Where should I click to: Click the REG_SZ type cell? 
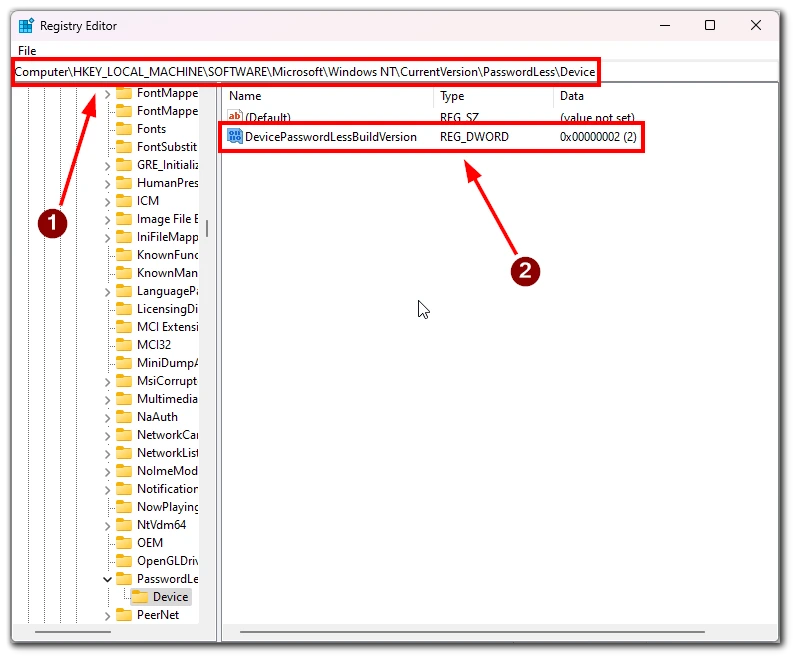pyautogui.click(x=459, y=117)
